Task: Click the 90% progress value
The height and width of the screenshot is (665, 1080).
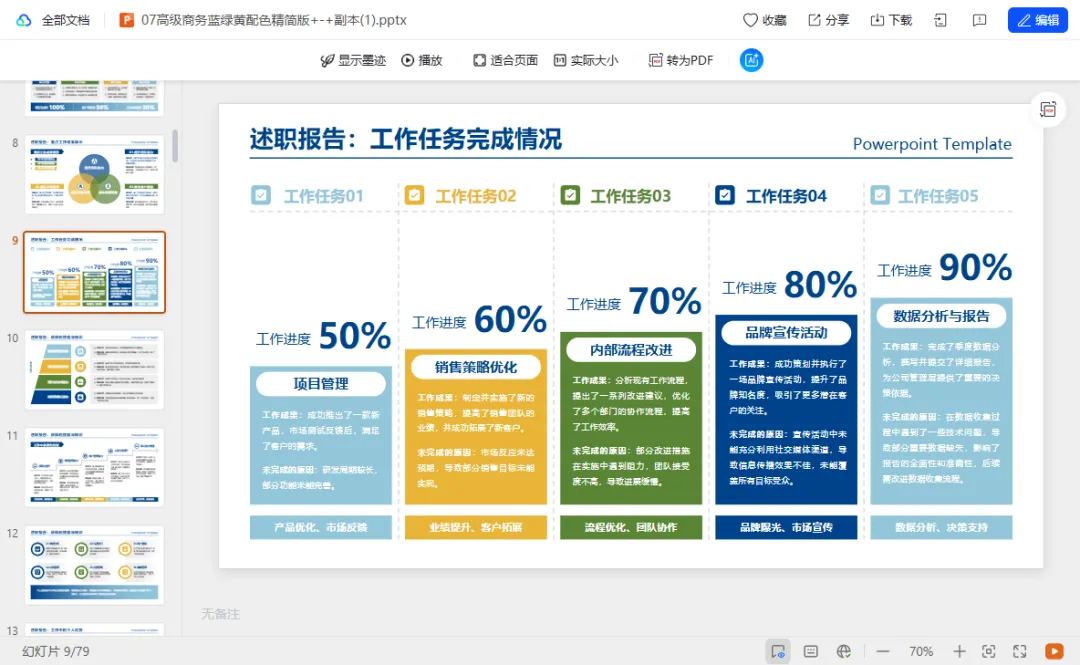Action: [975, 267]
